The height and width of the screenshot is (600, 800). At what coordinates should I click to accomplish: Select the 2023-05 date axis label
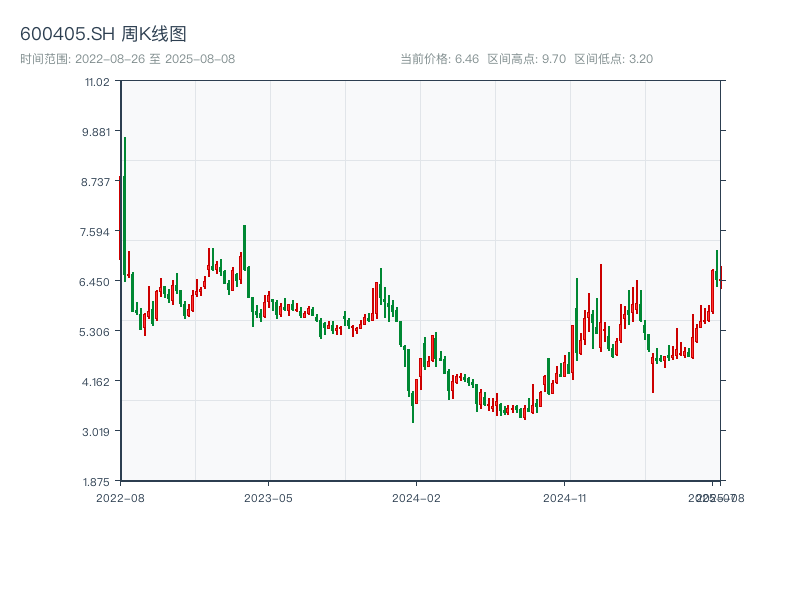coord(268,497)
